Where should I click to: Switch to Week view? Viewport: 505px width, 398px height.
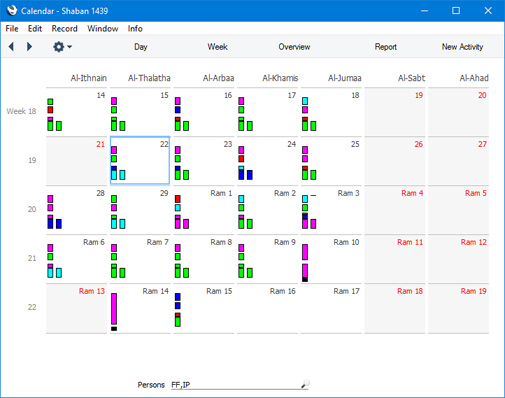pyautogui.click(x=217, y=47)
